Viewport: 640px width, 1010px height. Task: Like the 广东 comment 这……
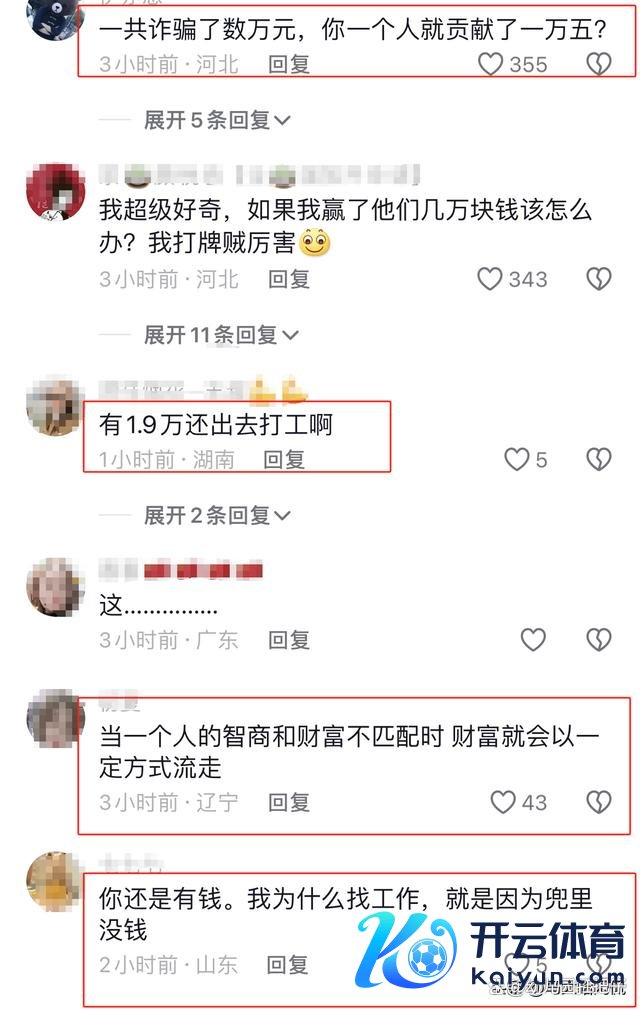533,640
